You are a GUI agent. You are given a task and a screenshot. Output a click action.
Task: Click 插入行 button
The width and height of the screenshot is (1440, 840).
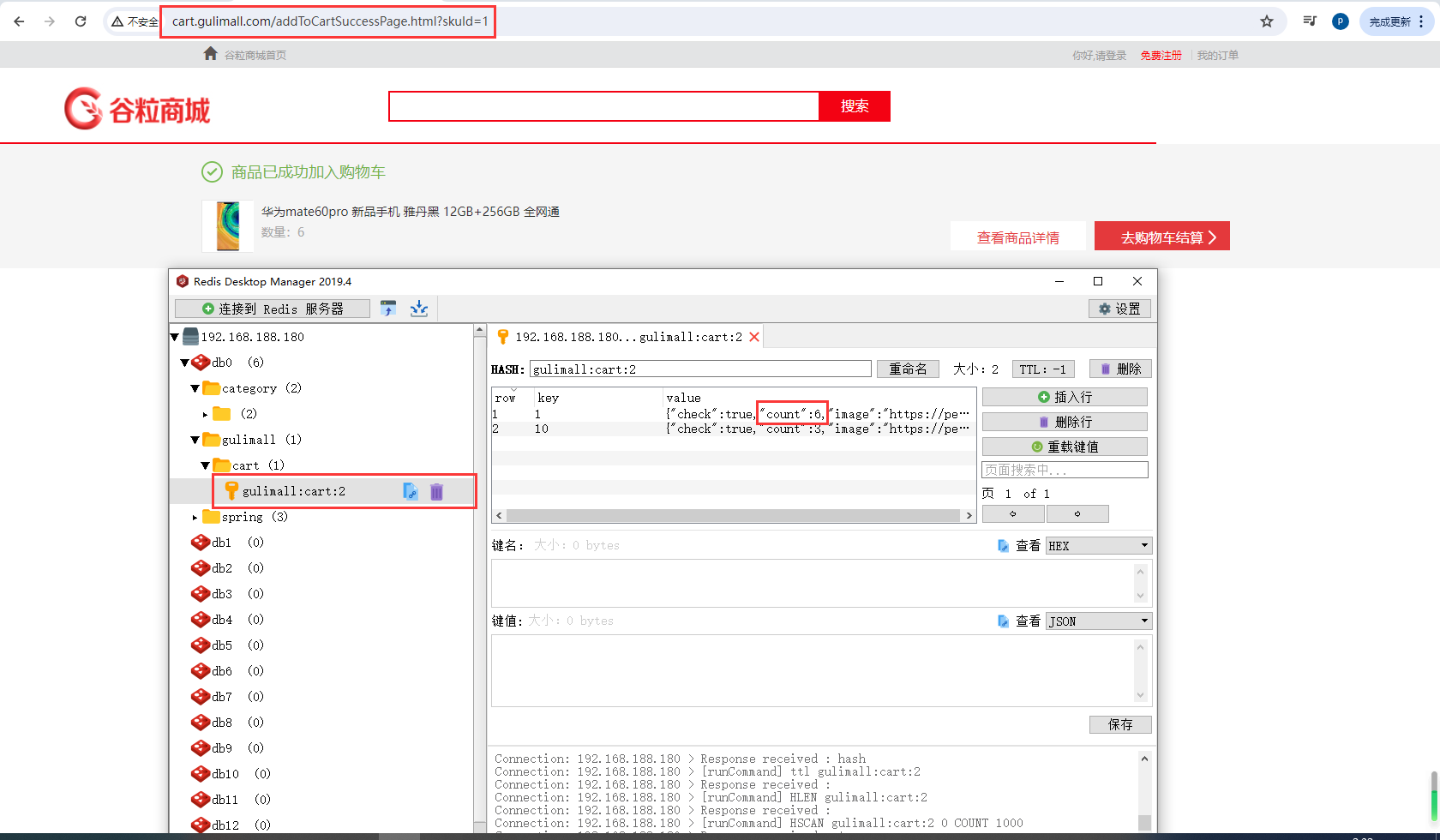pyautogui.click(x=1065, y=397)
